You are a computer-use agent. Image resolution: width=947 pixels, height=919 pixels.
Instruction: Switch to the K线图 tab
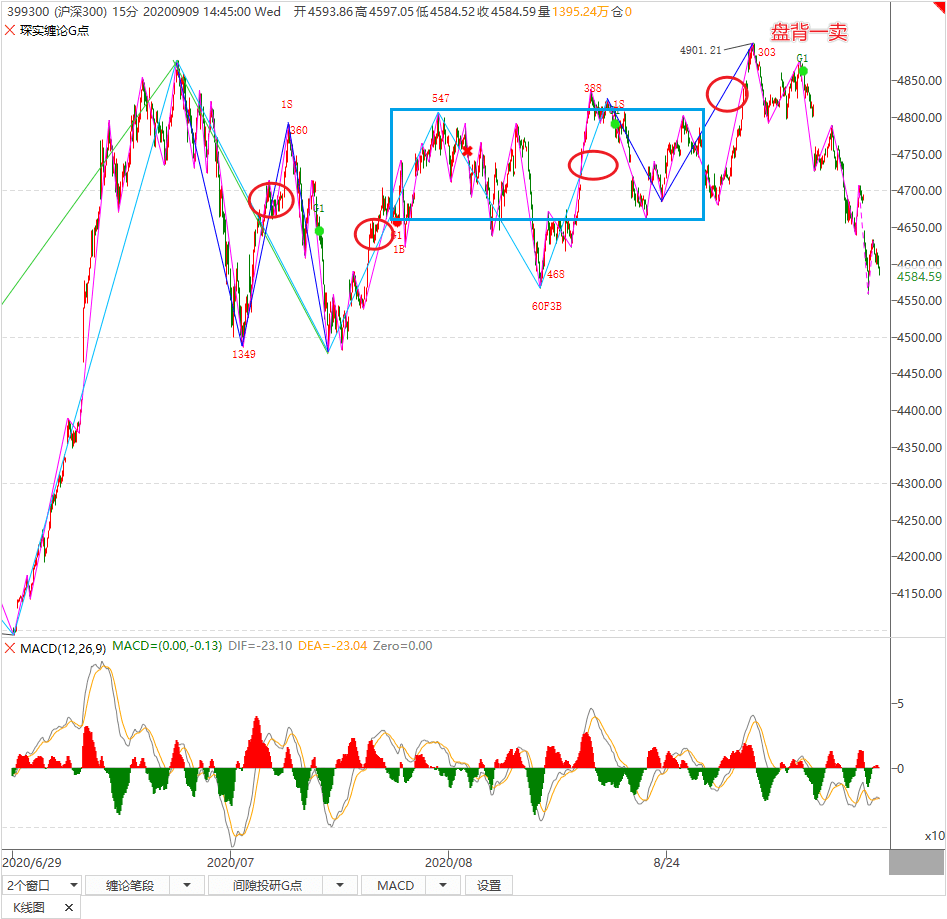click(x=28, y=908)
